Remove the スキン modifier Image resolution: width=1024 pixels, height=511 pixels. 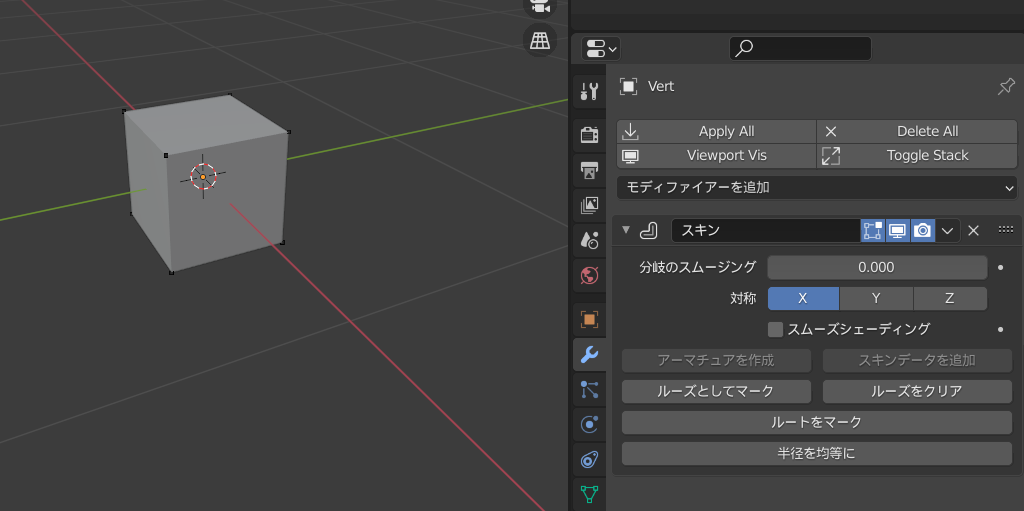pyautogui.click(x=973, y=230)
